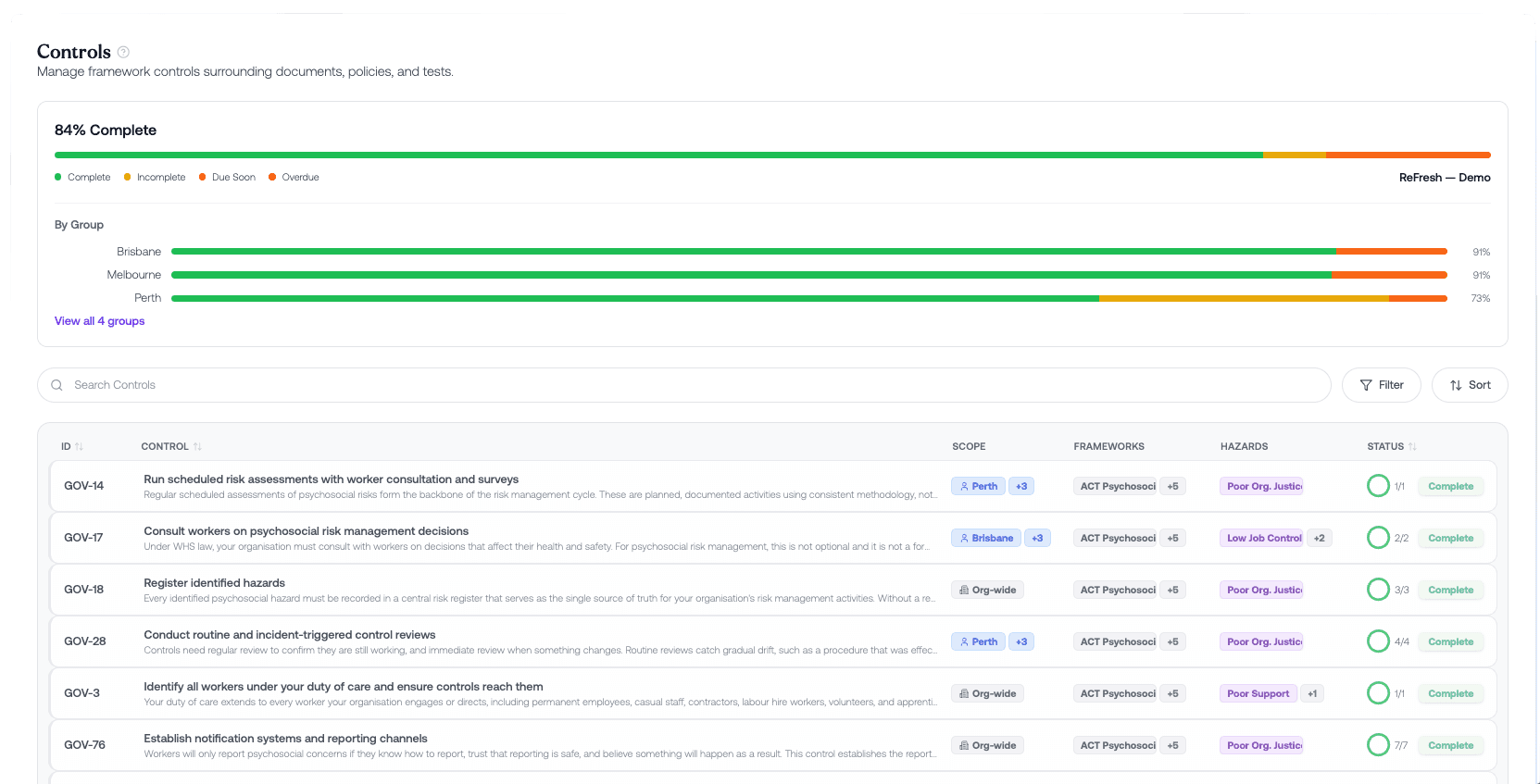Click the status circle icon in row GOV-17
Screen dimensions: 1540x784
pos(1378,538)
